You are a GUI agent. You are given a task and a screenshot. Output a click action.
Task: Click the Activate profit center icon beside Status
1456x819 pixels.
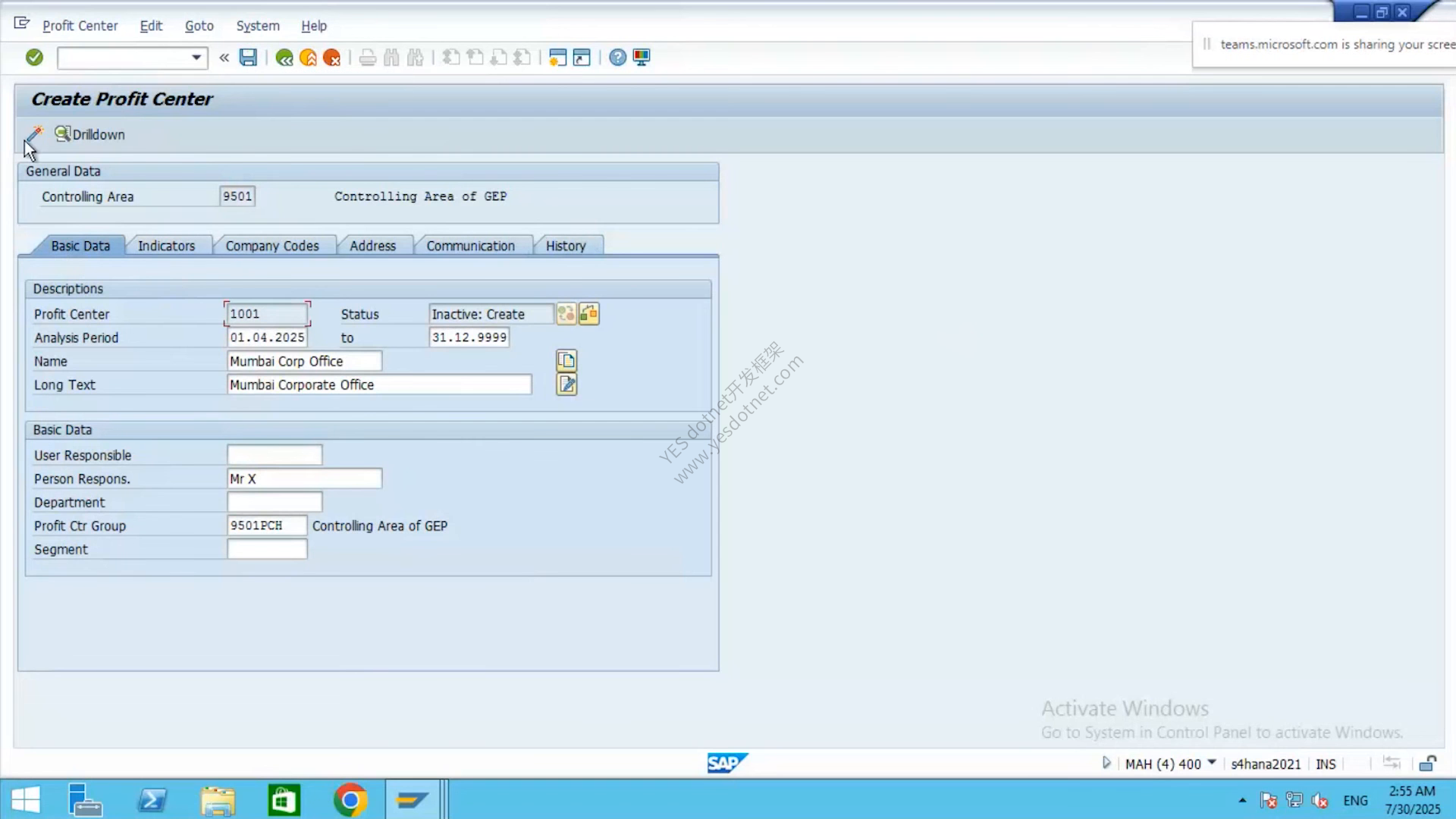coord(566,314)
